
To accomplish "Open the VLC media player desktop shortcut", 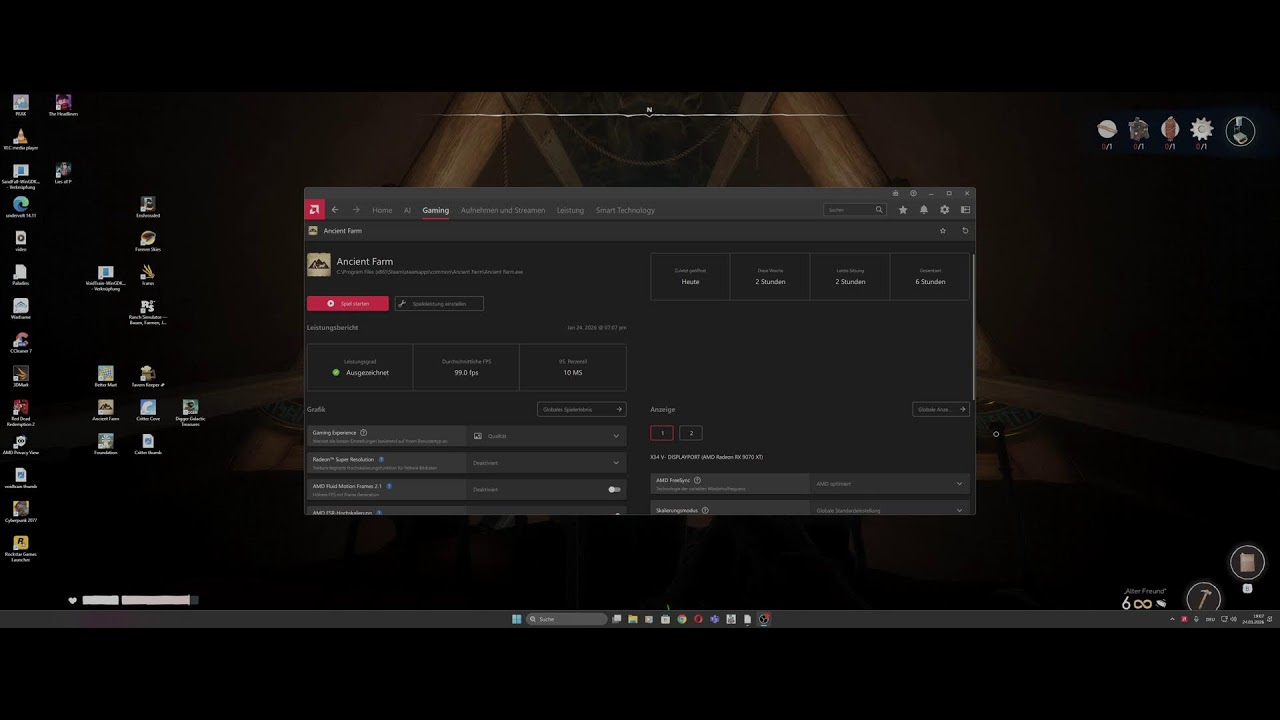I will click(x=20, y=139).
